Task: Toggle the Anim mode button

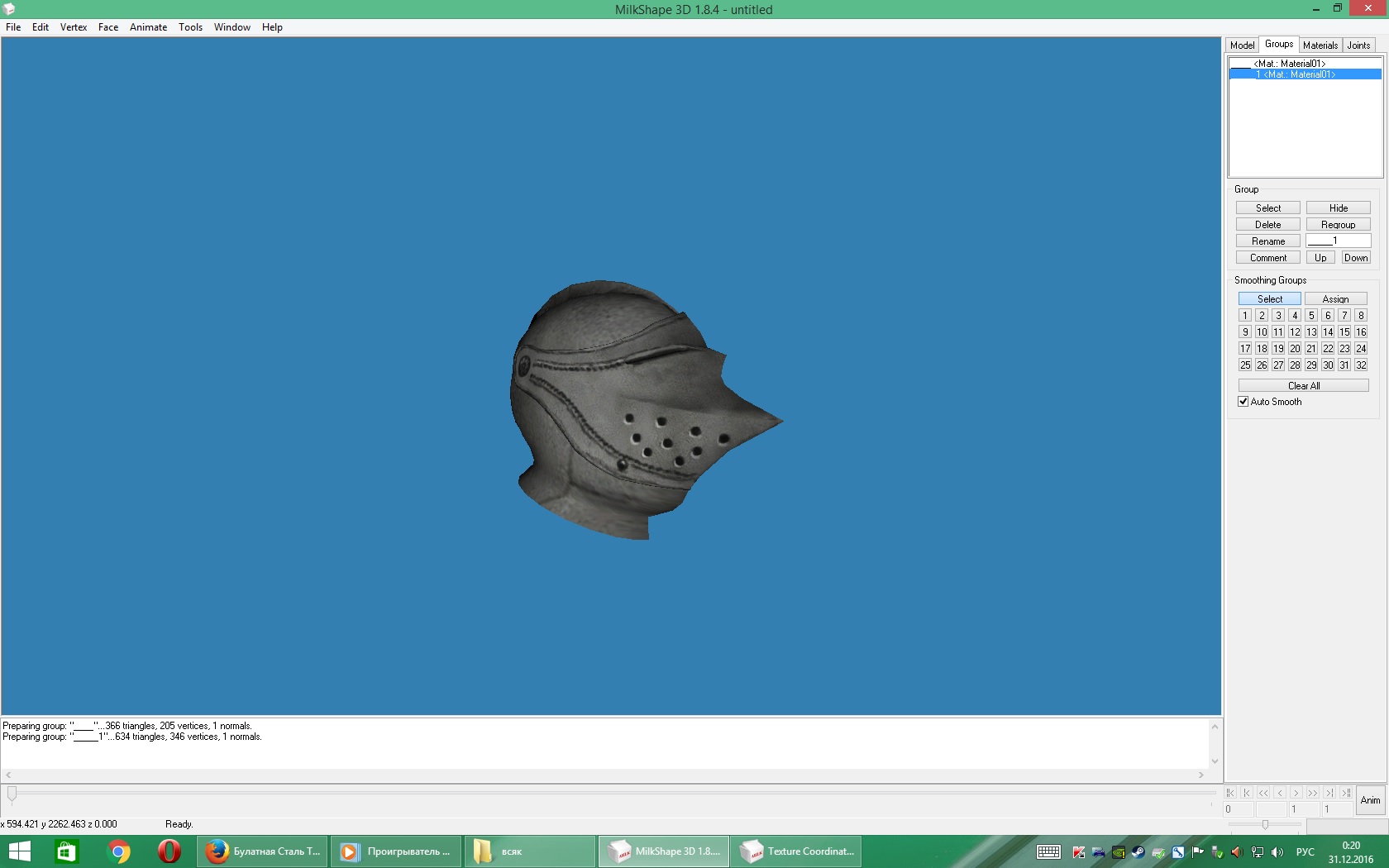Action: pos(1371,800)
